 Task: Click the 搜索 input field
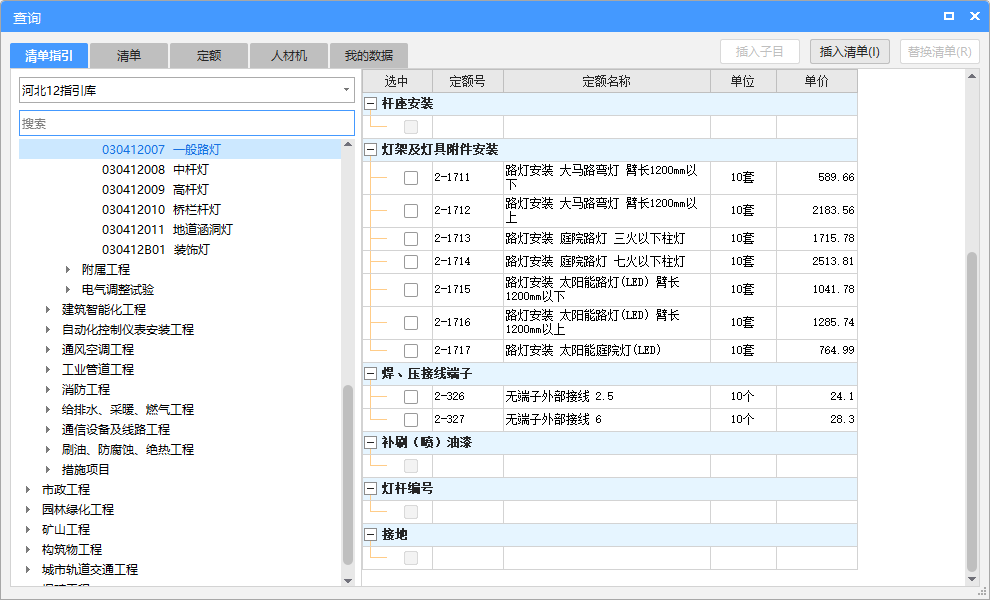pos(187,123)
